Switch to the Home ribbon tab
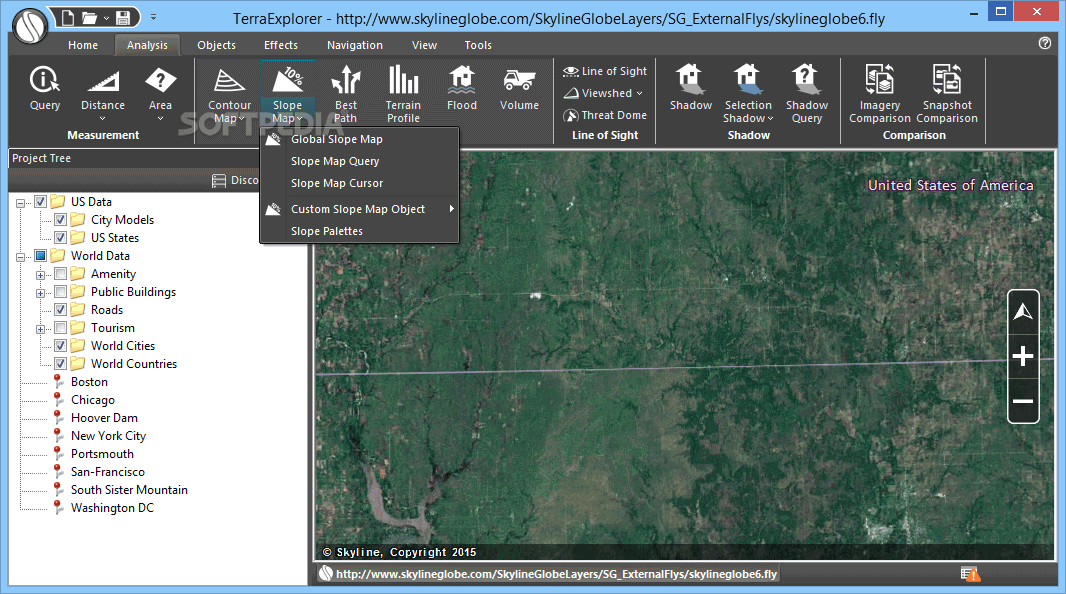Image resolution: width=1066 pixels, height=594 pixels. (x=83, y=45)
